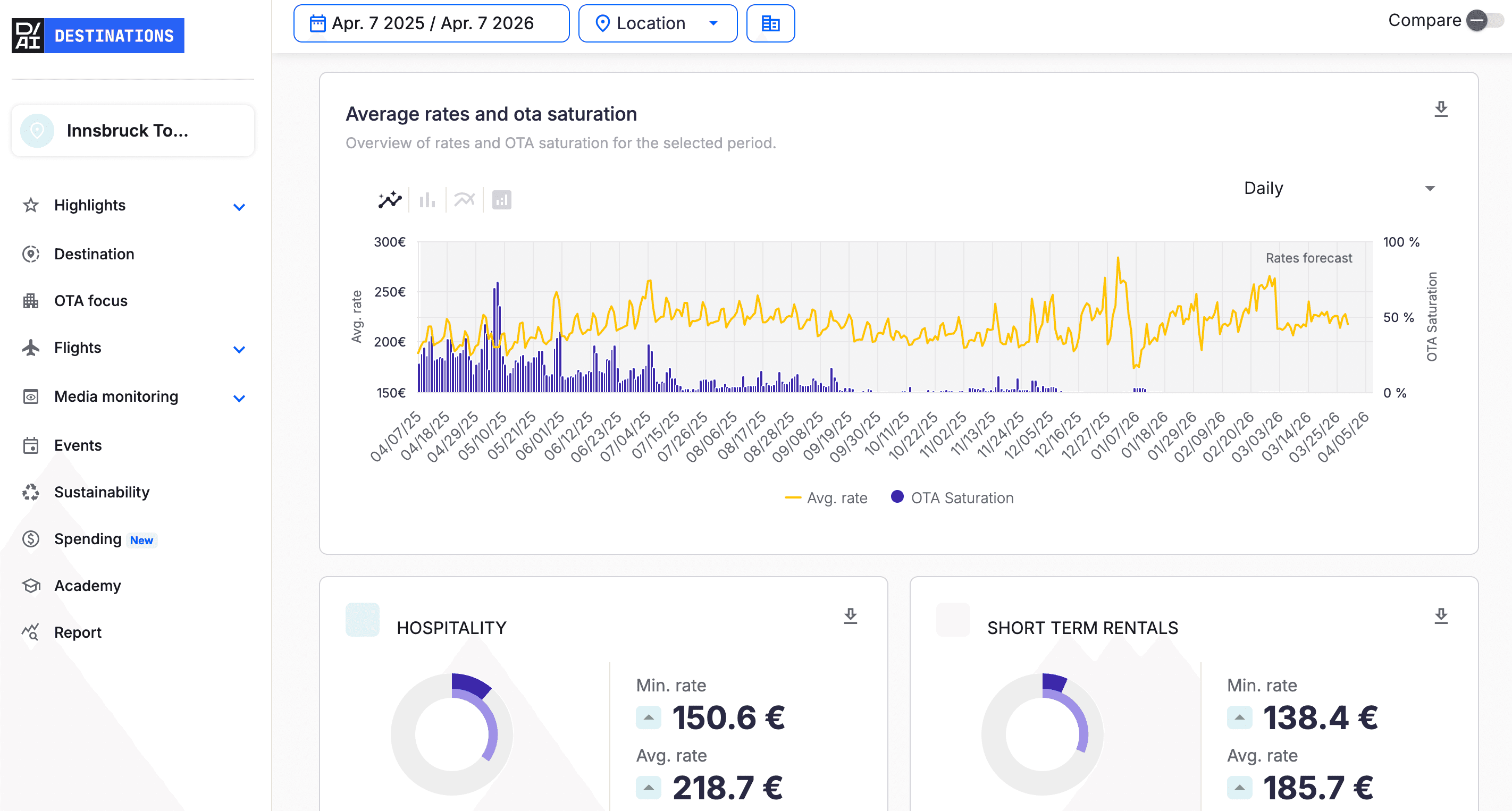Click the Events calendar icon

point(30,445)
